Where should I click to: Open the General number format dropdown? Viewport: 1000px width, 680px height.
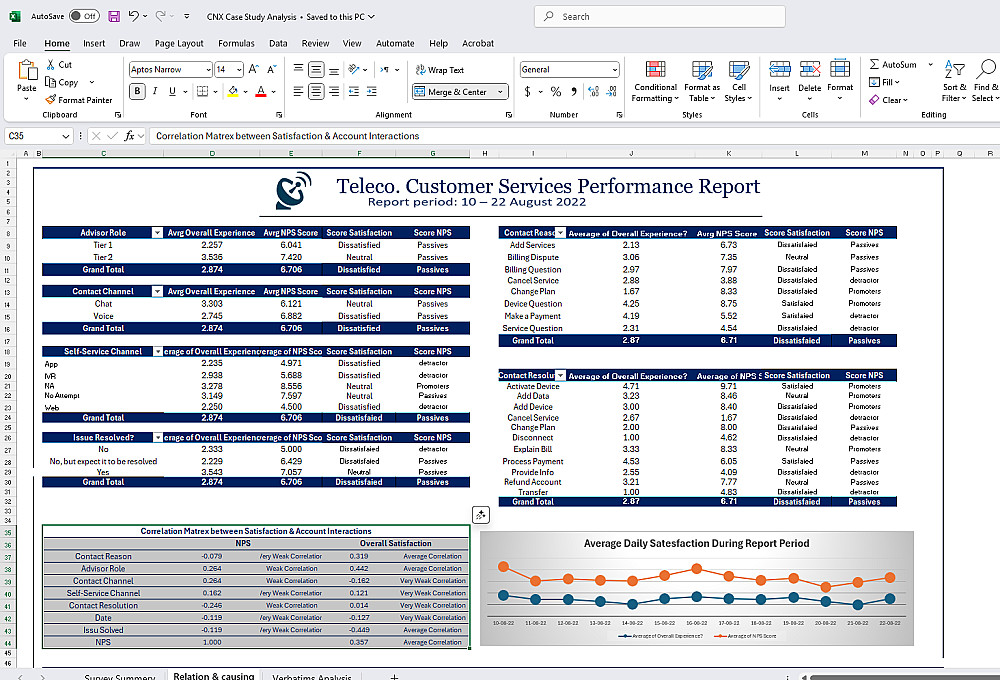tap(615, 70)
